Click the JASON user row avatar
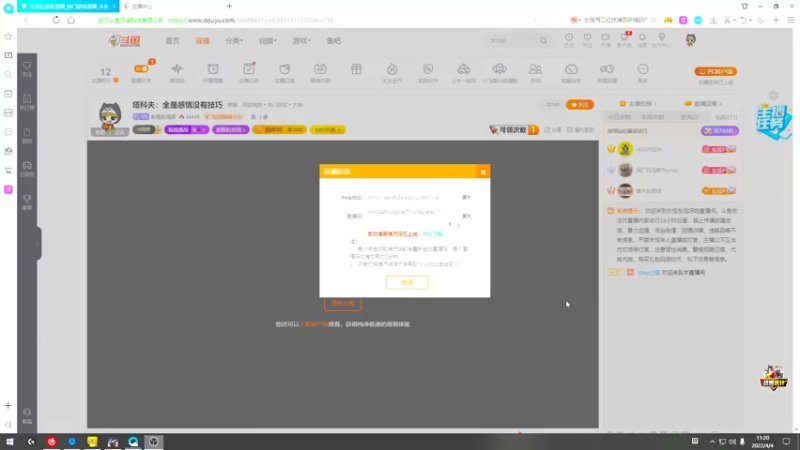The image size is (800, 450). [x=625, y=149]
